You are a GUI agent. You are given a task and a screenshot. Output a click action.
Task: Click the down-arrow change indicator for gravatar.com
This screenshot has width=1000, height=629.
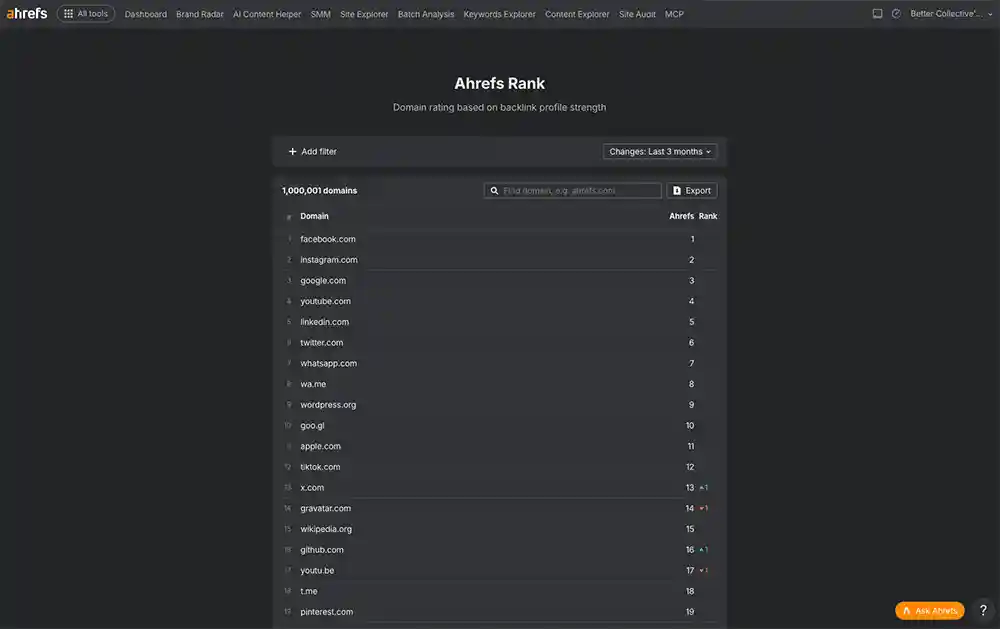click(x=703, y=508)
